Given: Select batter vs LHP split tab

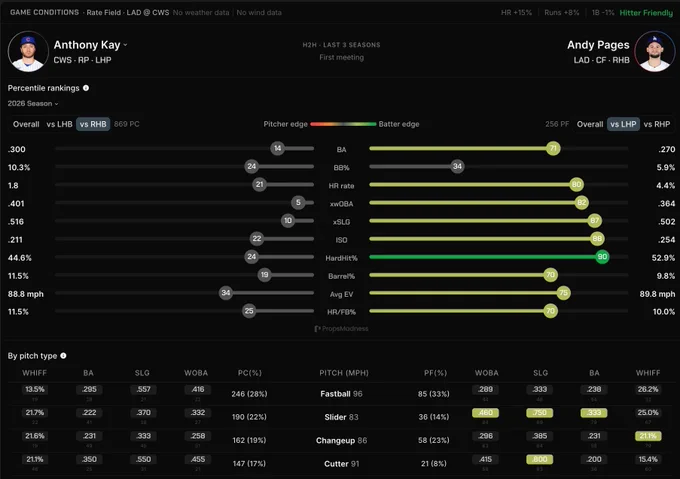Looking at the screenshot, I should (623, 124).
